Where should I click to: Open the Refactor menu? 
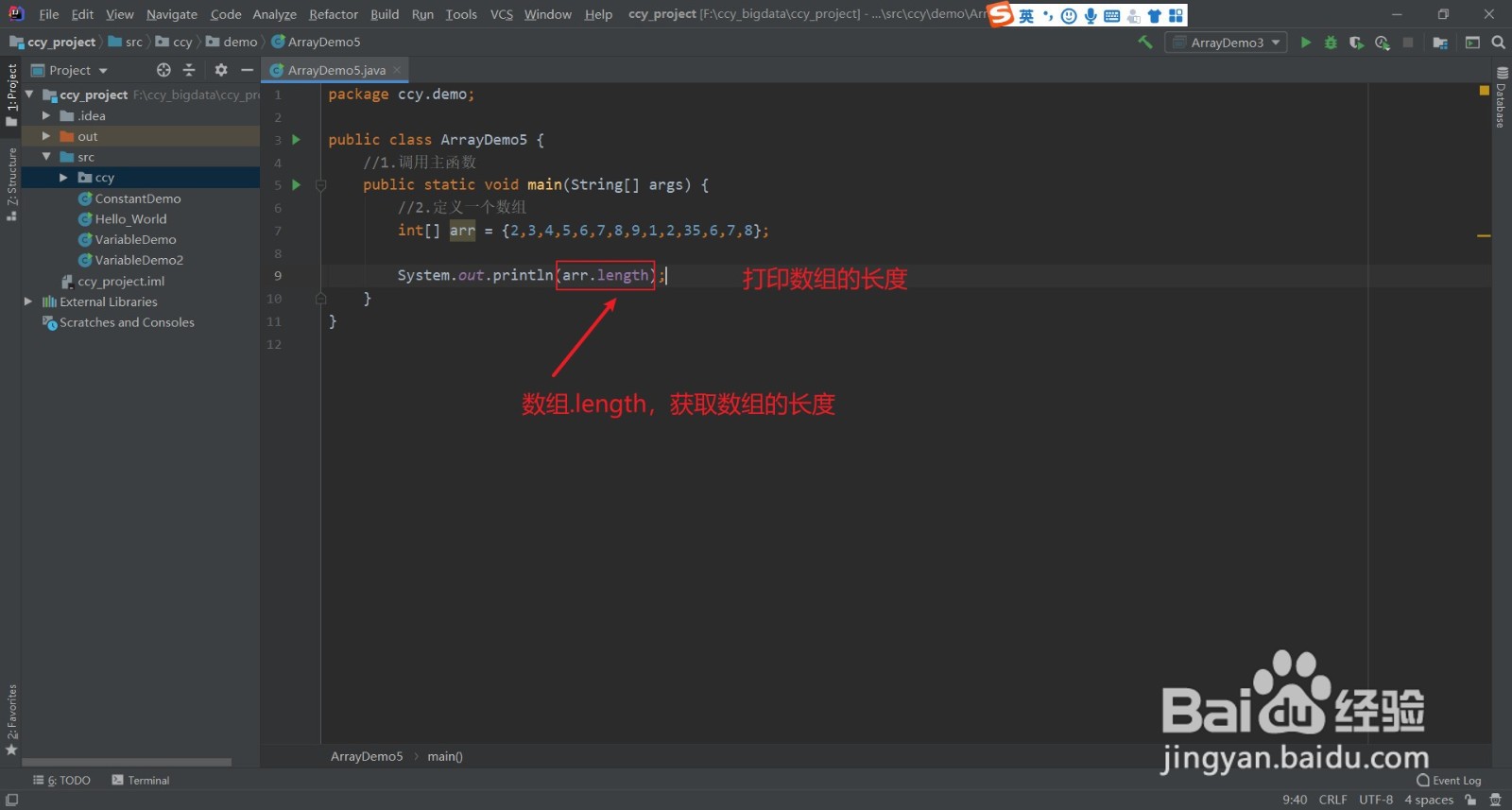(334, 14)
